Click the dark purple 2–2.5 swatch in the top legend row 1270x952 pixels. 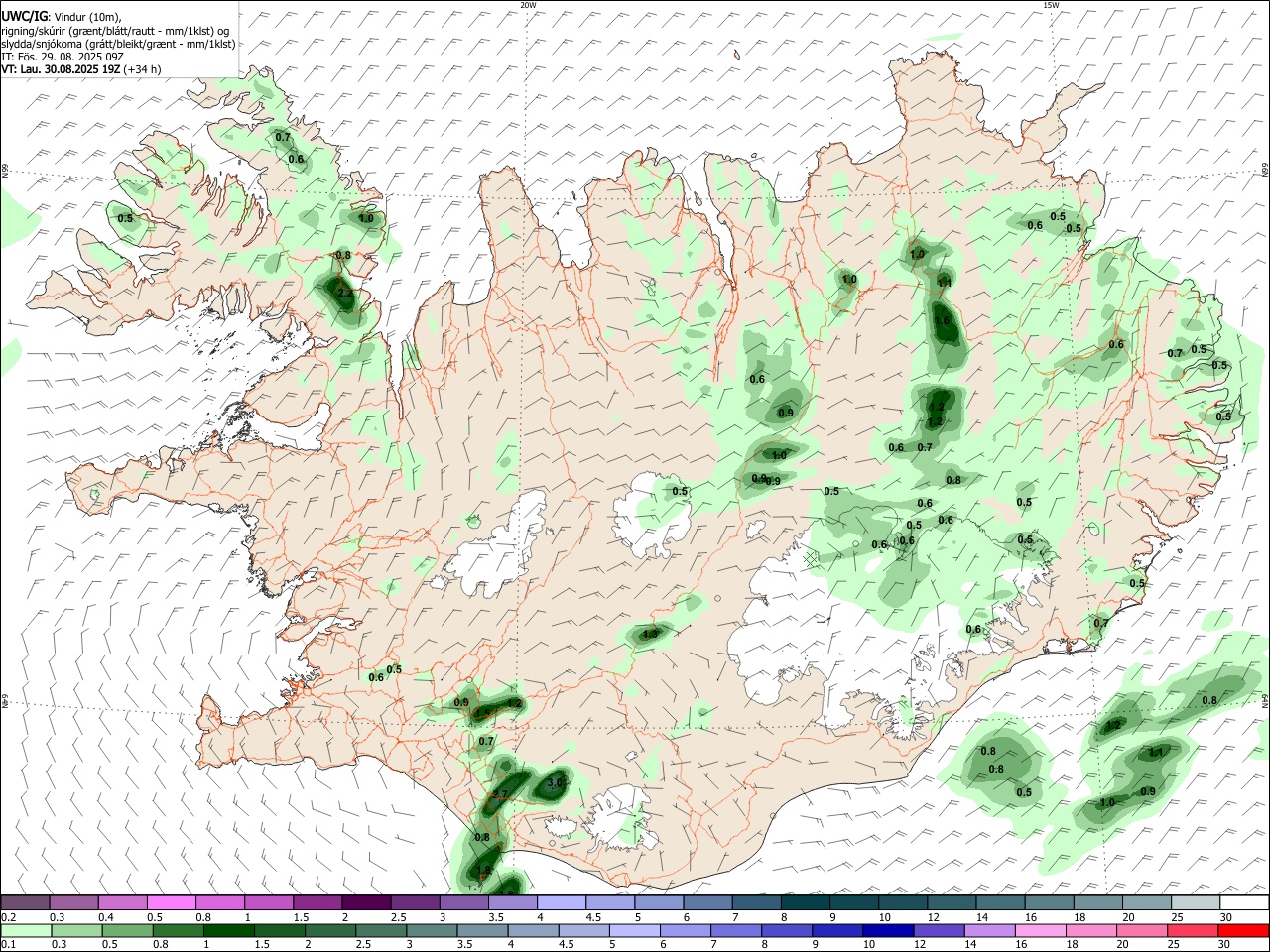coord(366,902)
